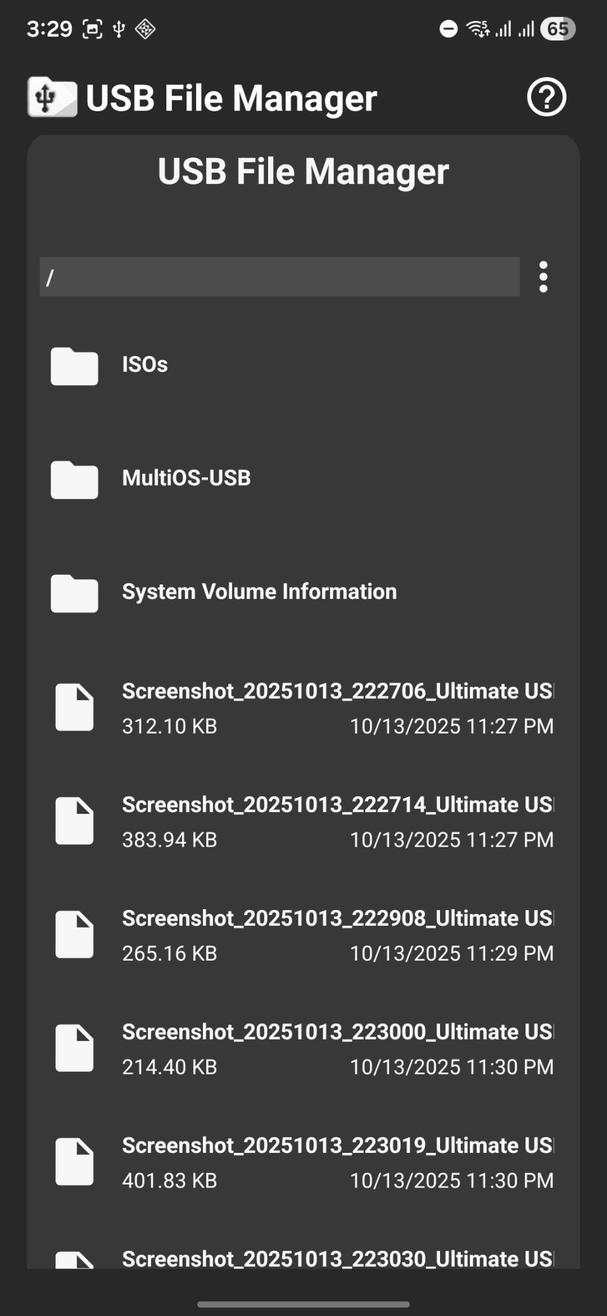The image size is (607, 1316).
Task: Tap the USB symbol in the status bar
Action: tap(118, 29)
